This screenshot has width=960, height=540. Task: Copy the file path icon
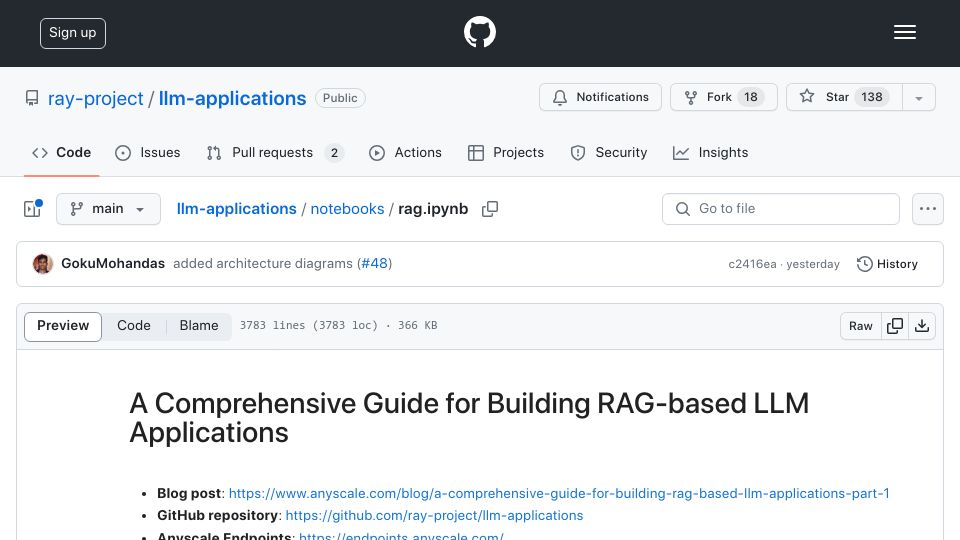[x=490, y=209]
